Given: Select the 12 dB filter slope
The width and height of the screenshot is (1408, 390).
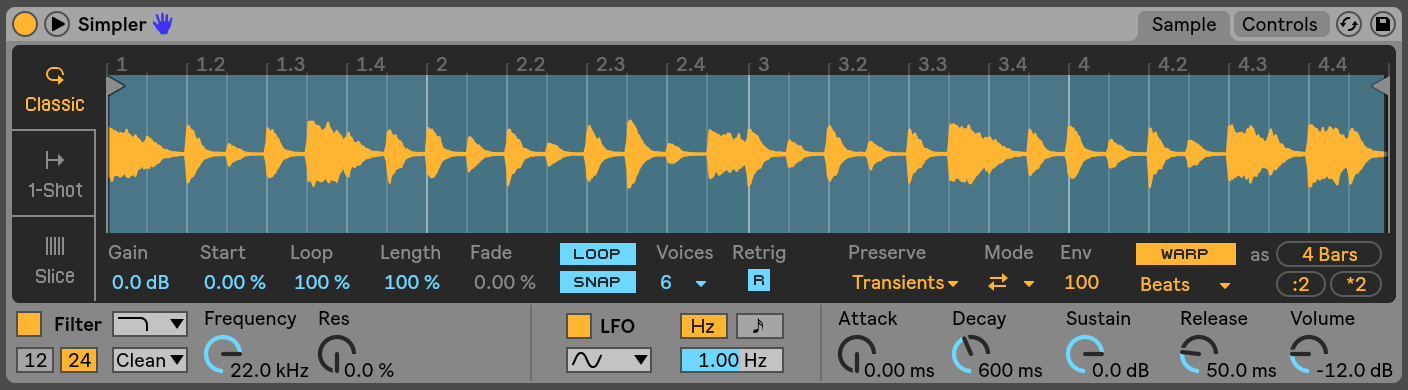Looking at the screenshot, I should click(x=36, y=360).
